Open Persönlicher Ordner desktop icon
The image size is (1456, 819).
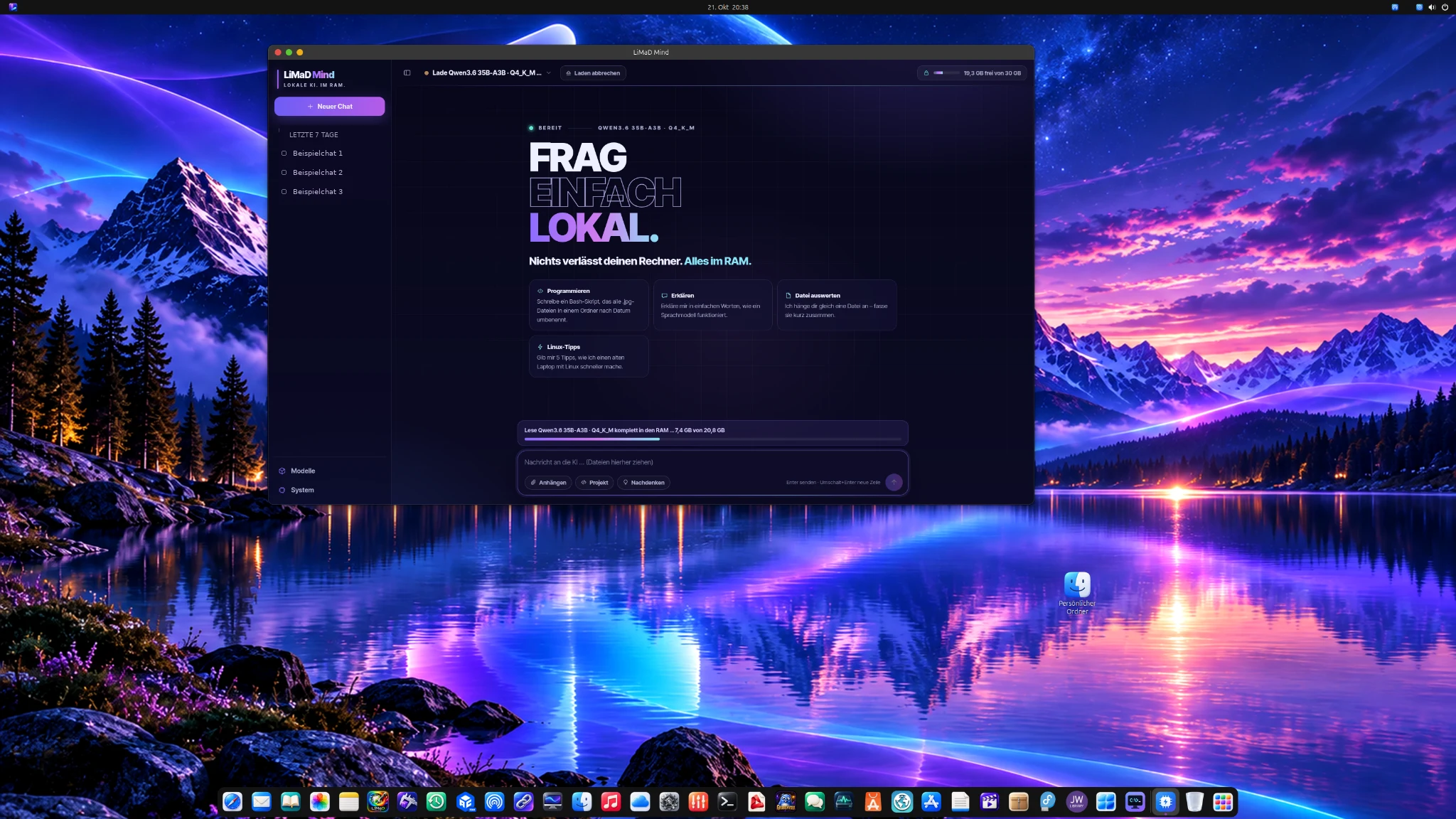point(1077,593)
